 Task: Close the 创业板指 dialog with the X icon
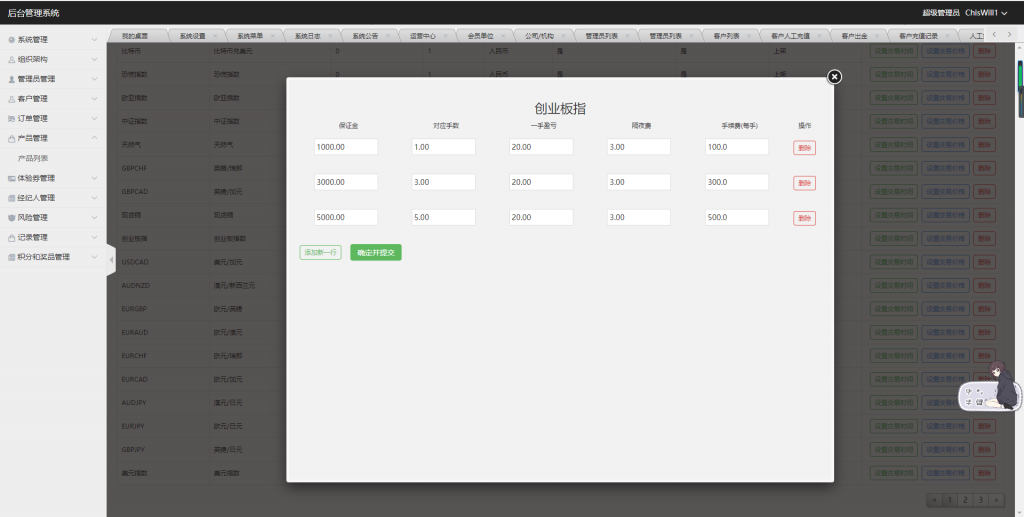(x=834, y=77)
